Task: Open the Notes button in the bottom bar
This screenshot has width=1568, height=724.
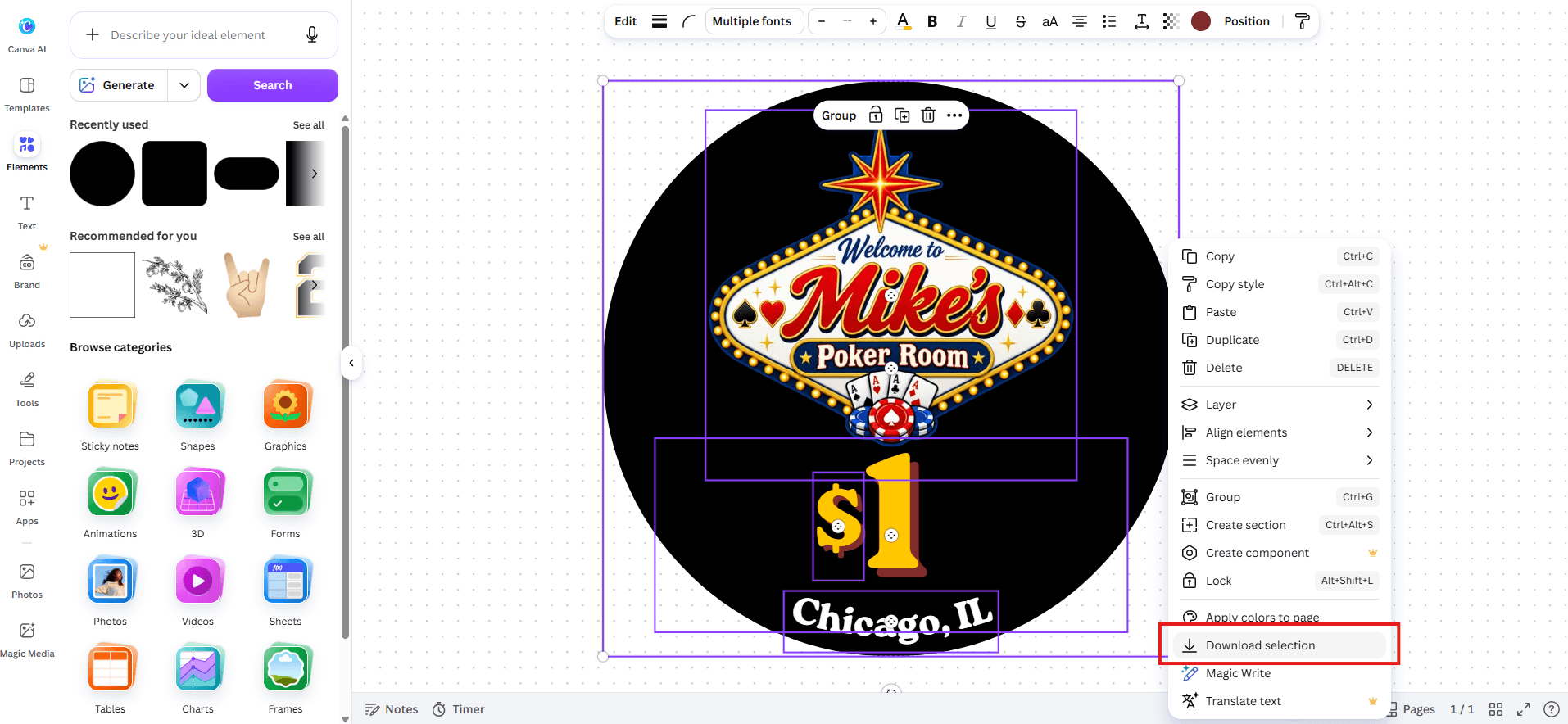Action: point(392,709)
